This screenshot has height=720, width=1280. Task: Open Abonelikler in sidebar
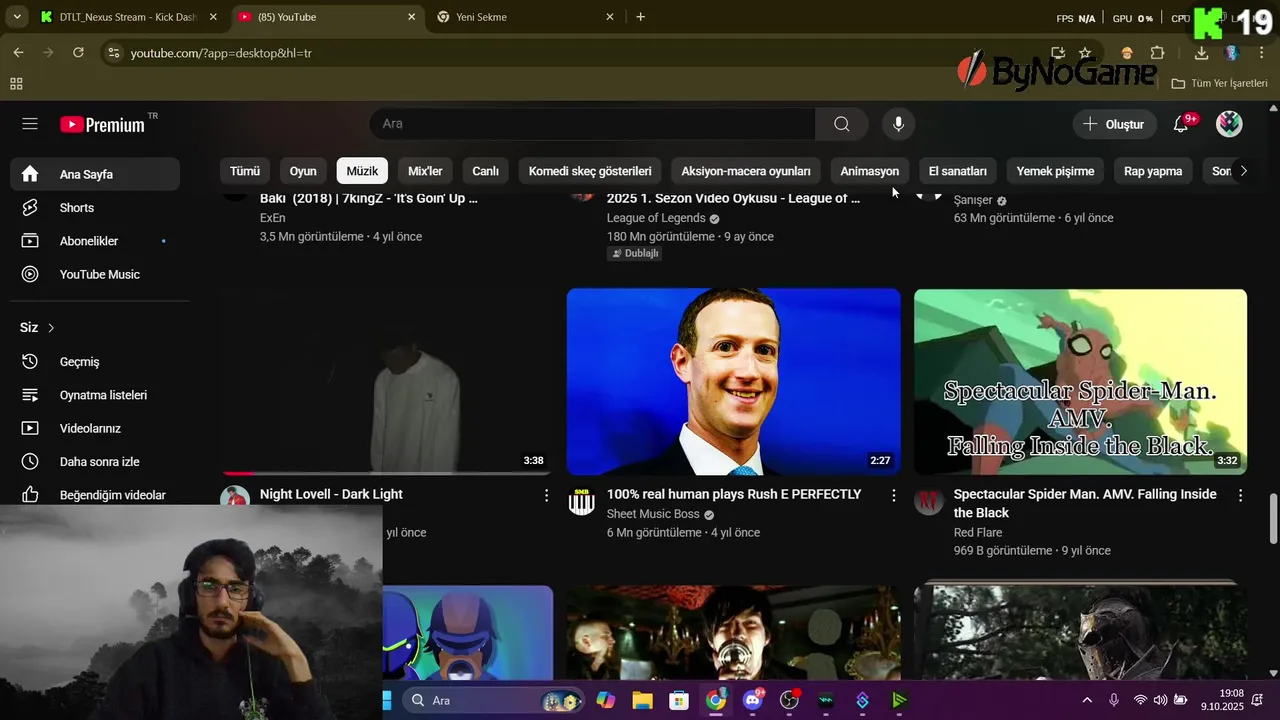click(x=95, y=241)
